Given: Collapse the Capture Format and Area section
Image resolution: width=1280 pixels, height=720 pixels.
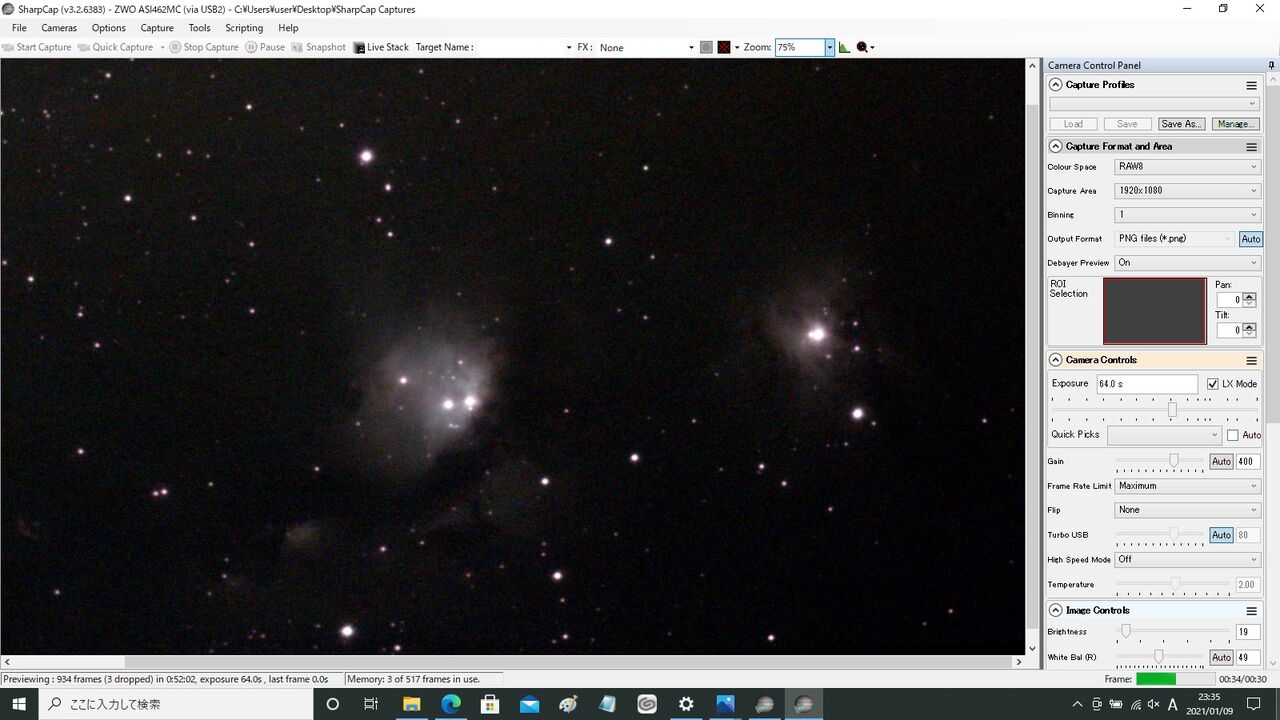Looking at the screenshot, I should [x=1055, y=146].
